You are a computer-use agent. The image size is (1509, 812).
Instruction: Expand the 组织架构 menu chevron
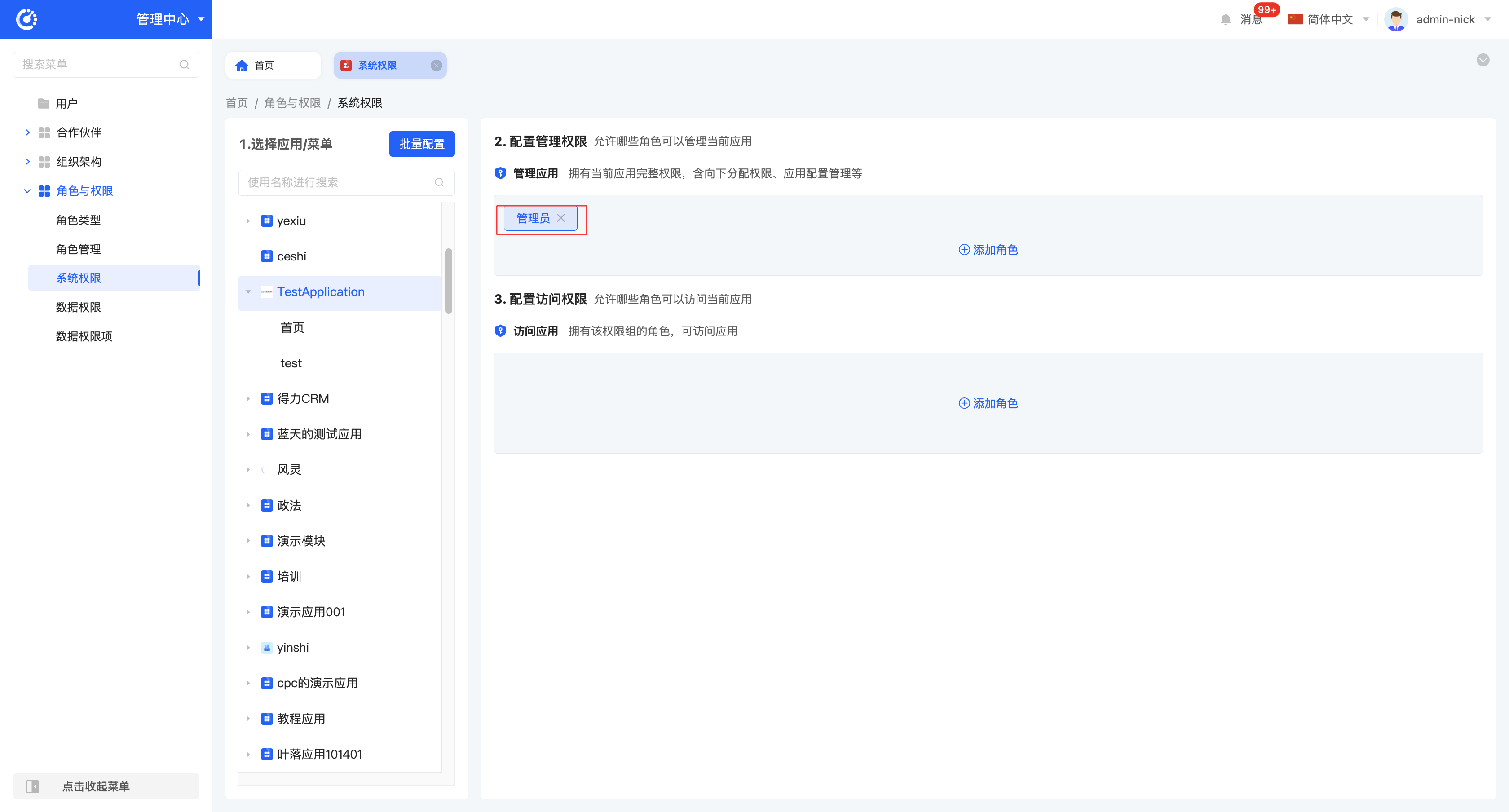pos(27,162)
